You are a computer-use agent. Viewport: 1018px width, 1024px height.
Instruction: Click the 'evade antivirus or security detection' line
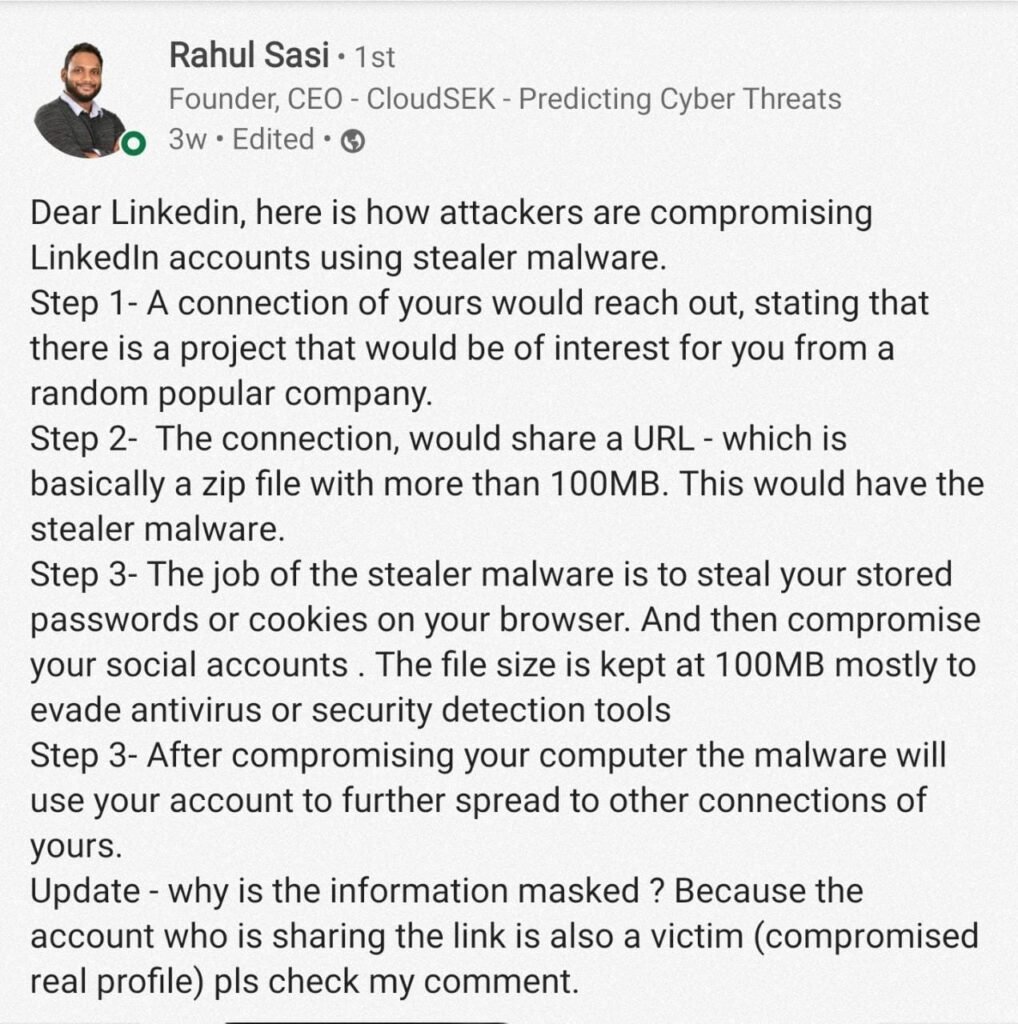(350, 710)
